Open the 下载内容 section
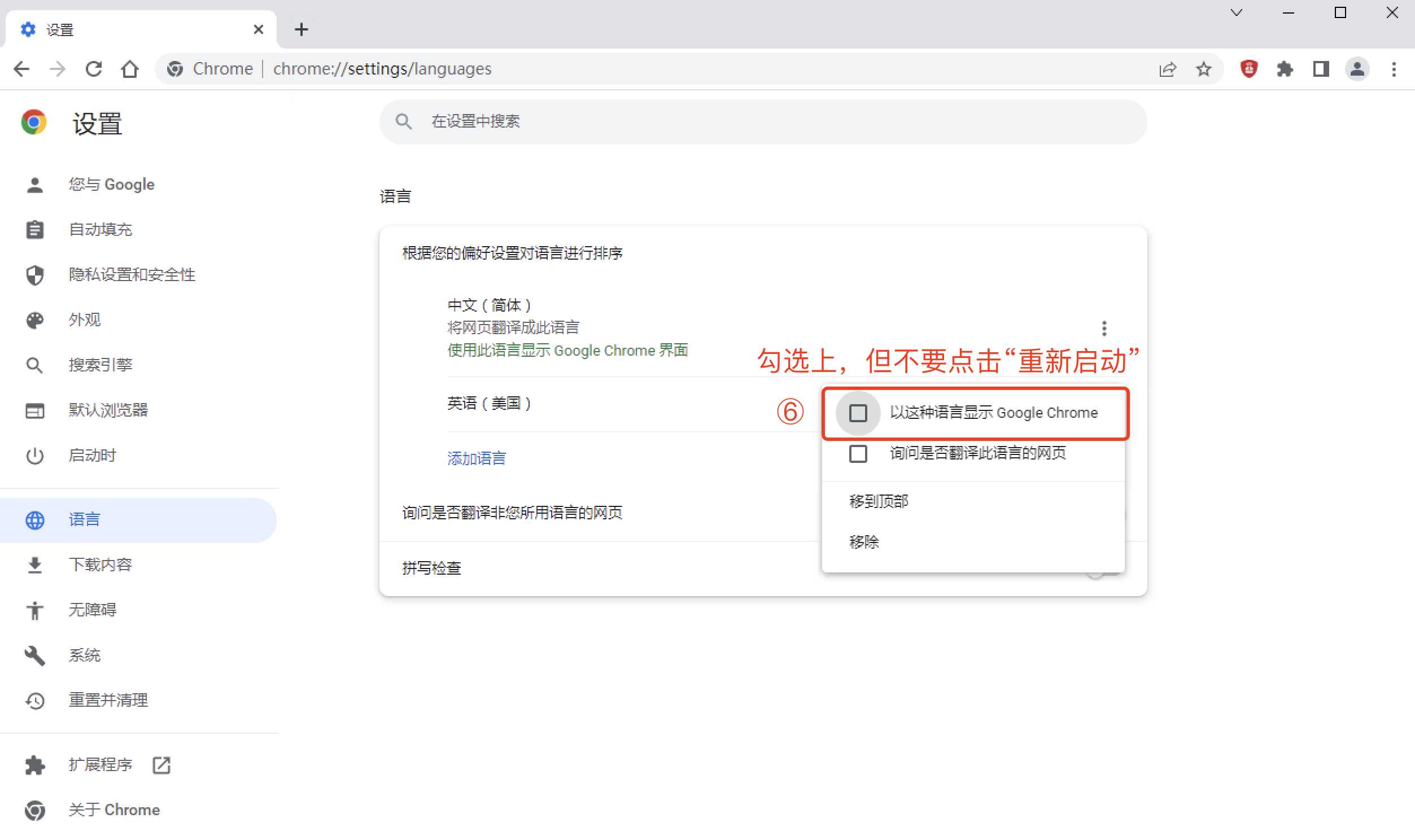Screen dimensions: 1415x840 [101, 564]
